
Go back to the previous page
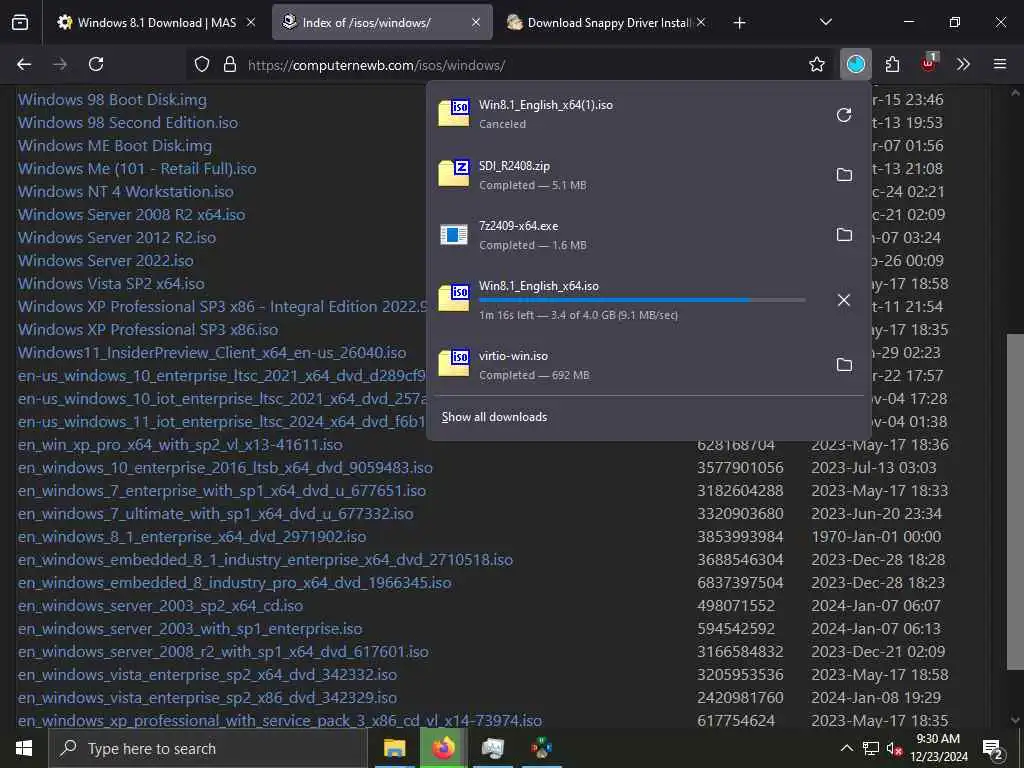point(24,64)
